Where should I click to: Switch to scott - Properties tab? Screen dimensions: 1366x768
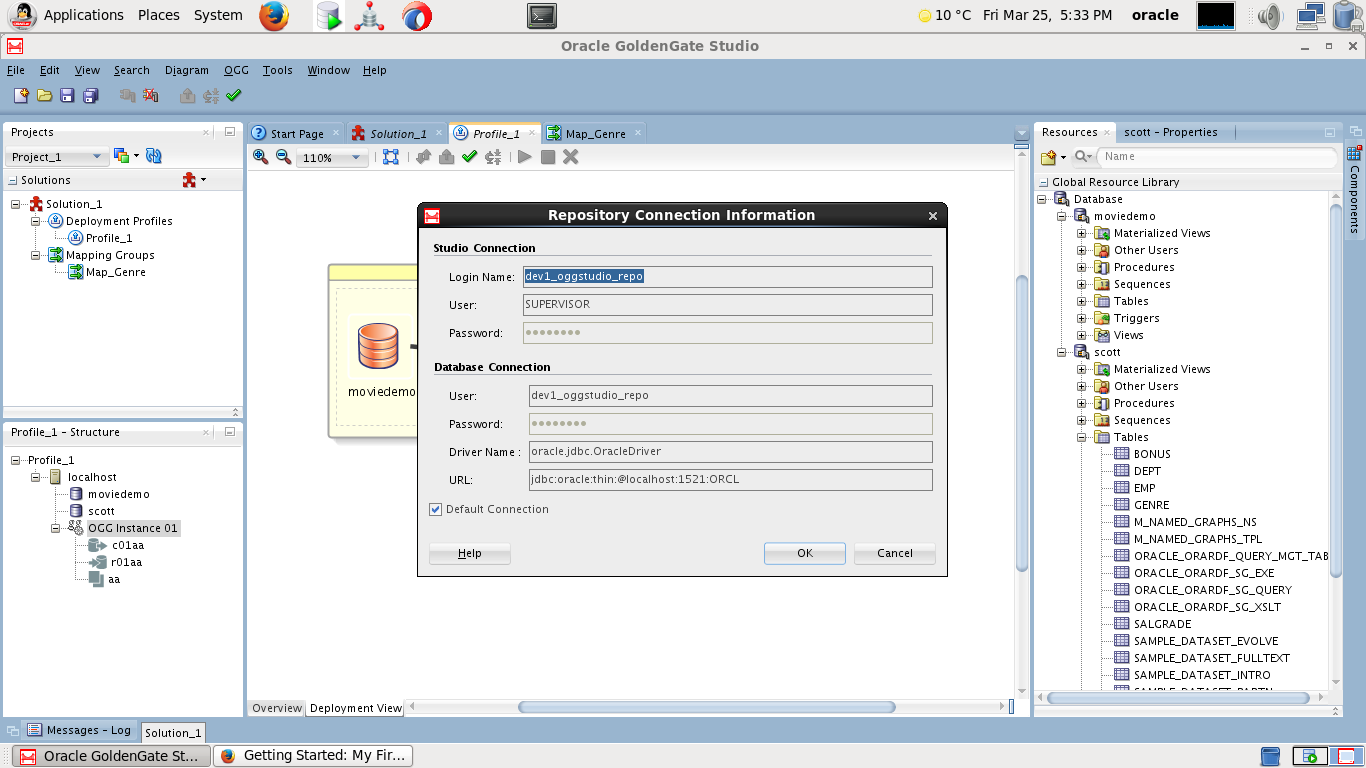(1170, 132)
